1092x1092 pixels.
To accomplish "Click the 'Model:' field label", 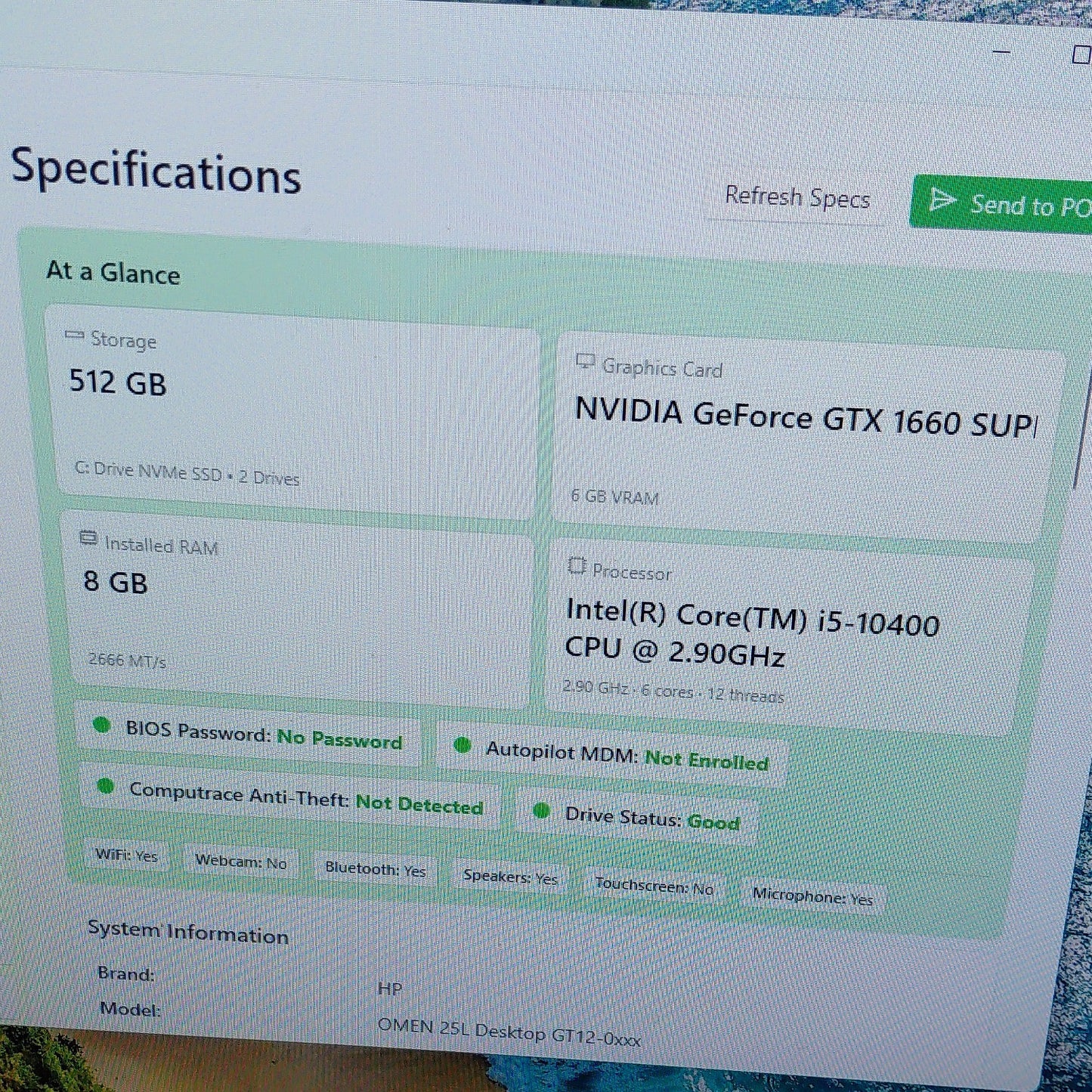I will click(x=130, y=1009).
